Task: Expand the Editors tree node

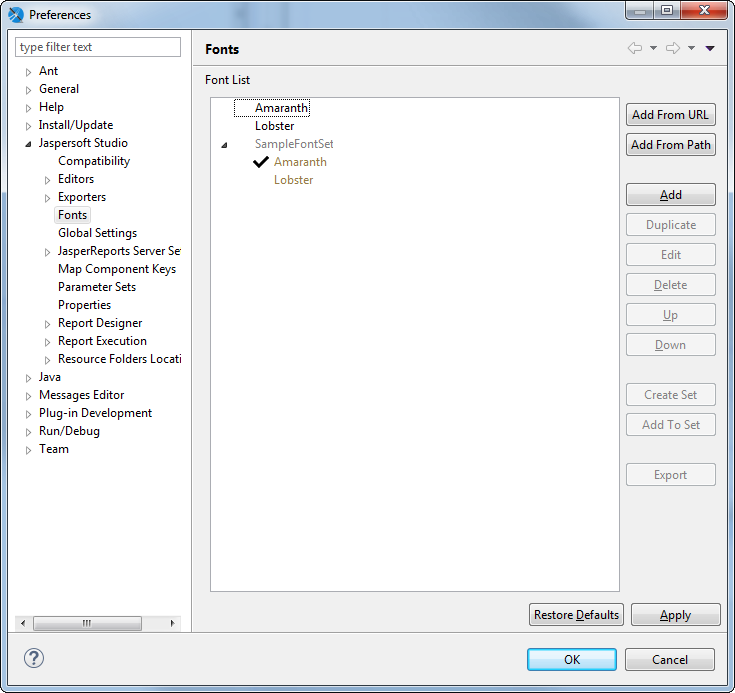Action: point(47,180)
